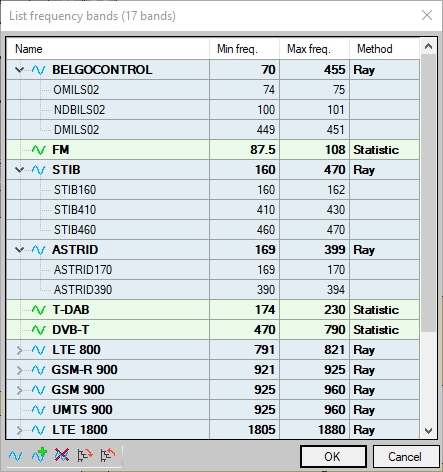Click the blue wave icon beside GSM 900
Screen dimensions: 443x472
(x=39, y=390)
